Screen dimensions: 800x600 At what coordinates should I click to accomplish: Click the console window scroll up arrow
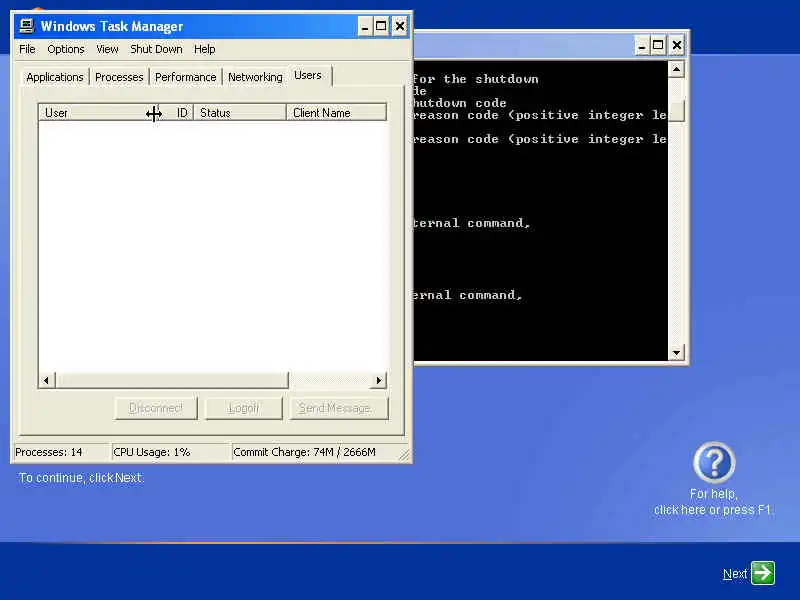(x=676, y=69)
